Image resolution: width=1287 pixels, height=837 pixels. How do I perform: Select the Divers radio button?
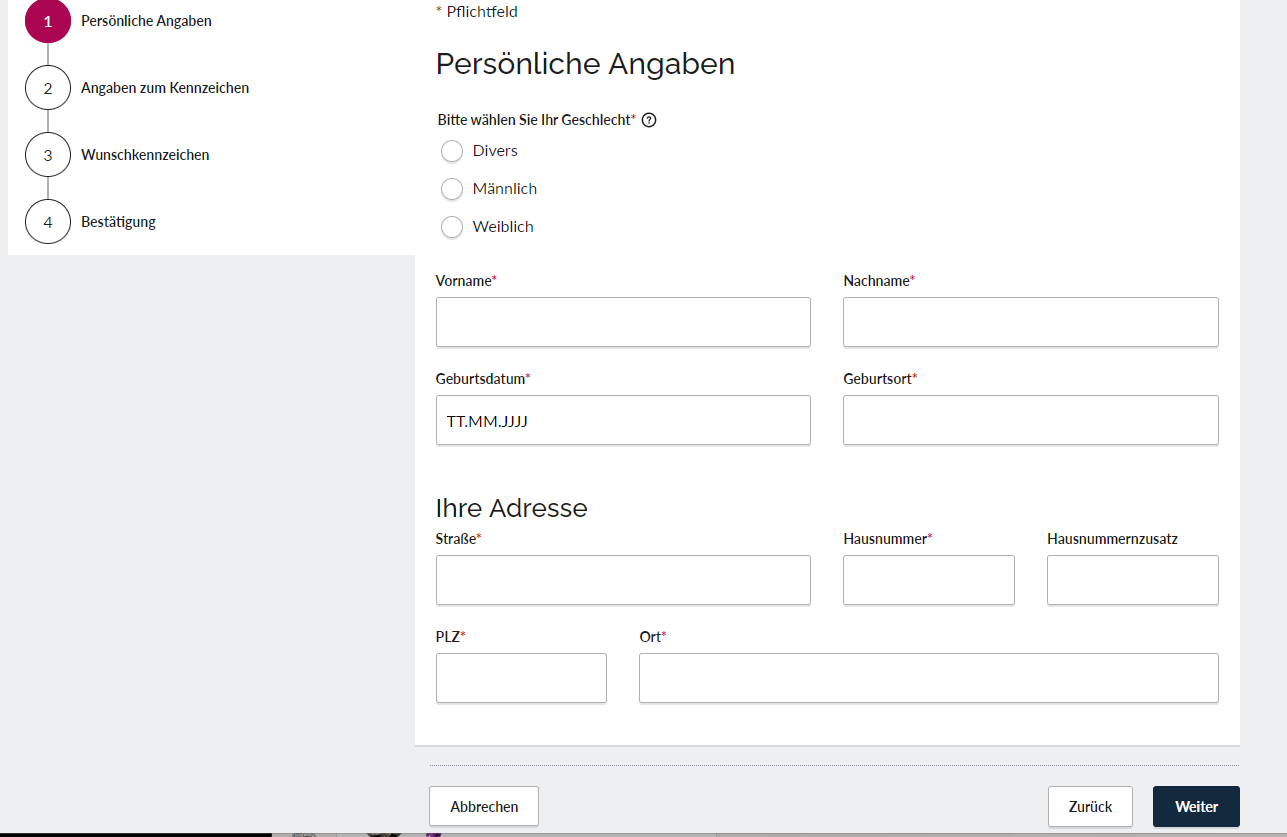point(452,151)
